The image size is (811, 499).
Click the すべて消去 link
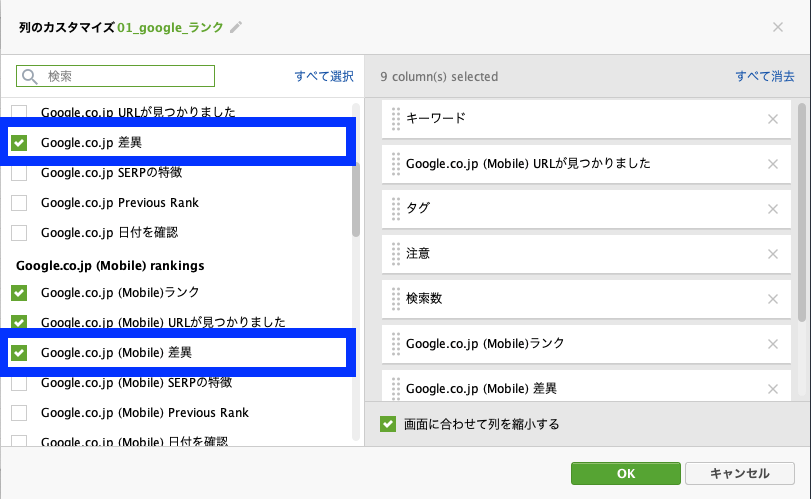[764, 77]
